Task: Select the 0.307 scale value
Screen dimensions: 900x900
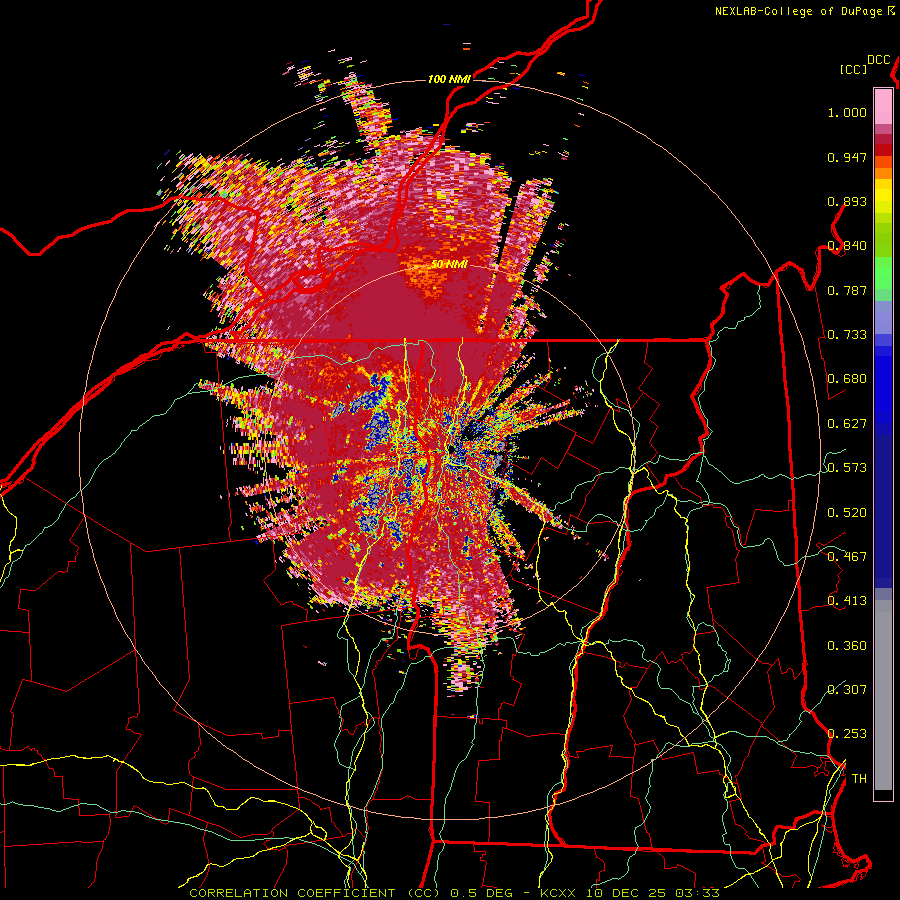Action: (x=847, y=690)
